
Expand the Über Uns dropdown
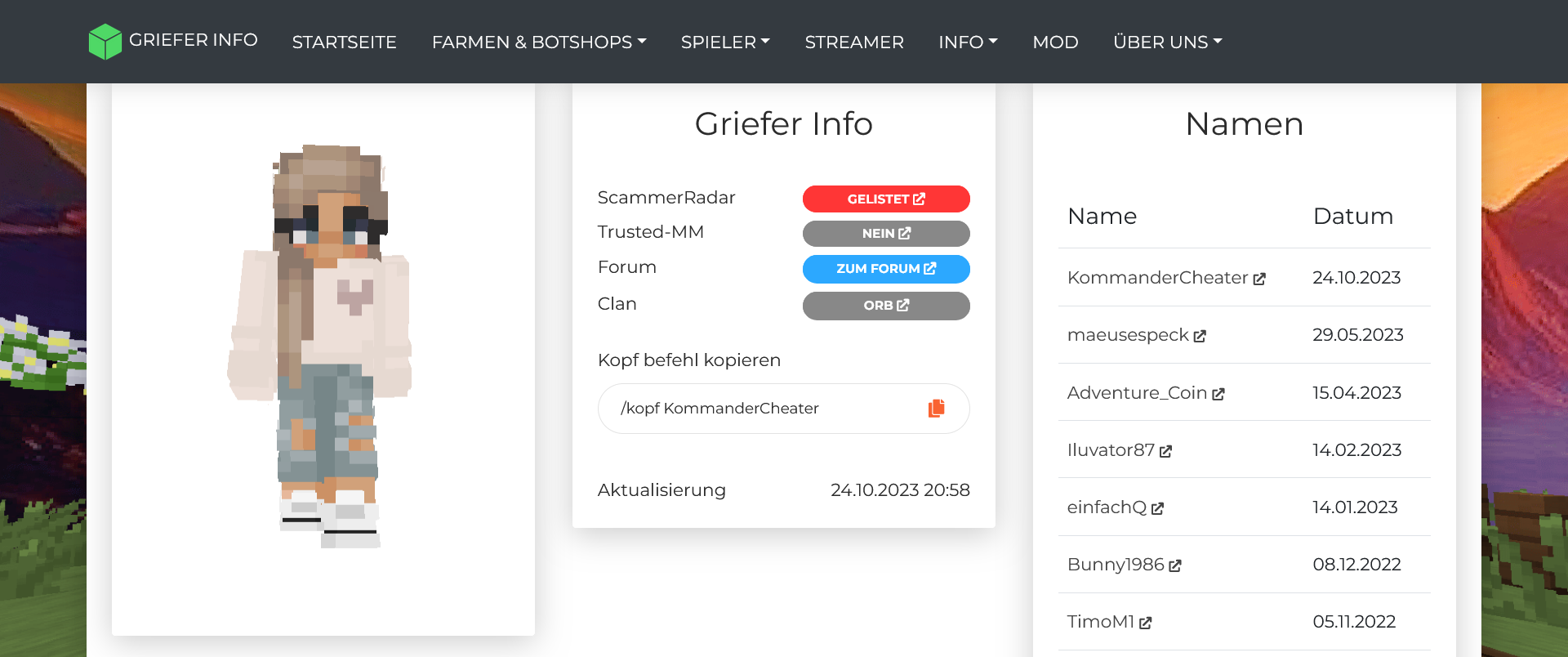point(1168,42)
